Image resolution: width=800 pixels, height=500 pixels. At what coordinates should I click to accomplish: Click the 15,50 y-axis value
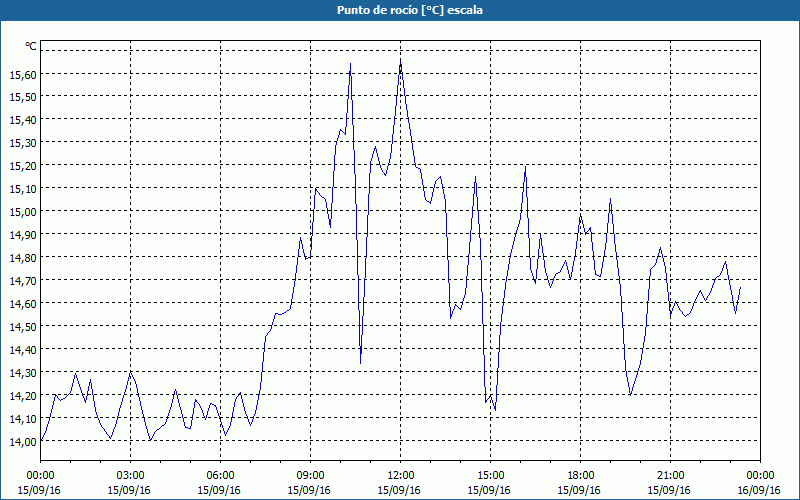(x=23, y=97)
